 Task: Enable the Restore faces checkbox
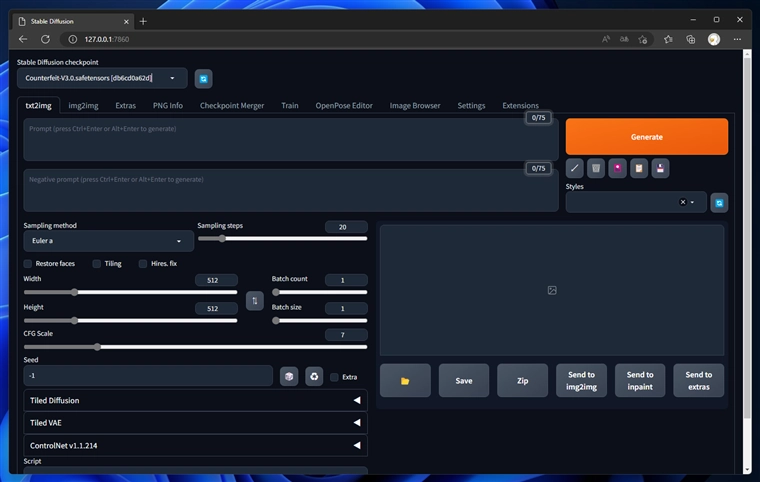(x=28, y=264)
